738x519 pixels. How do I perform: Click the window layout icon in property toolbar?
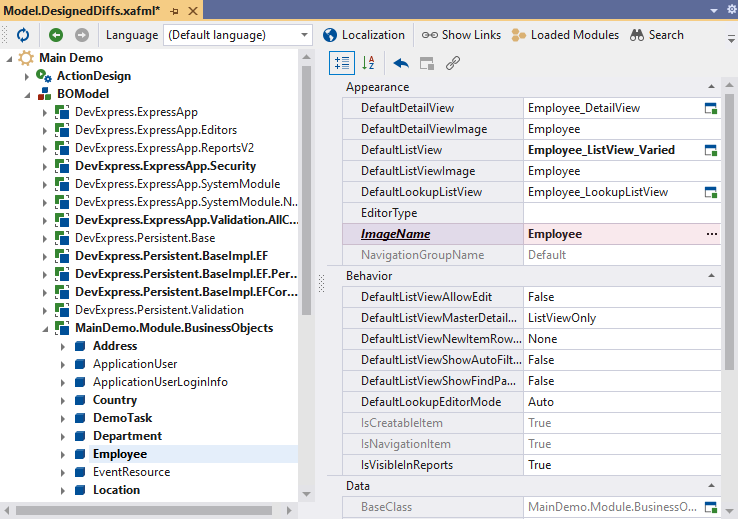[427, 63]
